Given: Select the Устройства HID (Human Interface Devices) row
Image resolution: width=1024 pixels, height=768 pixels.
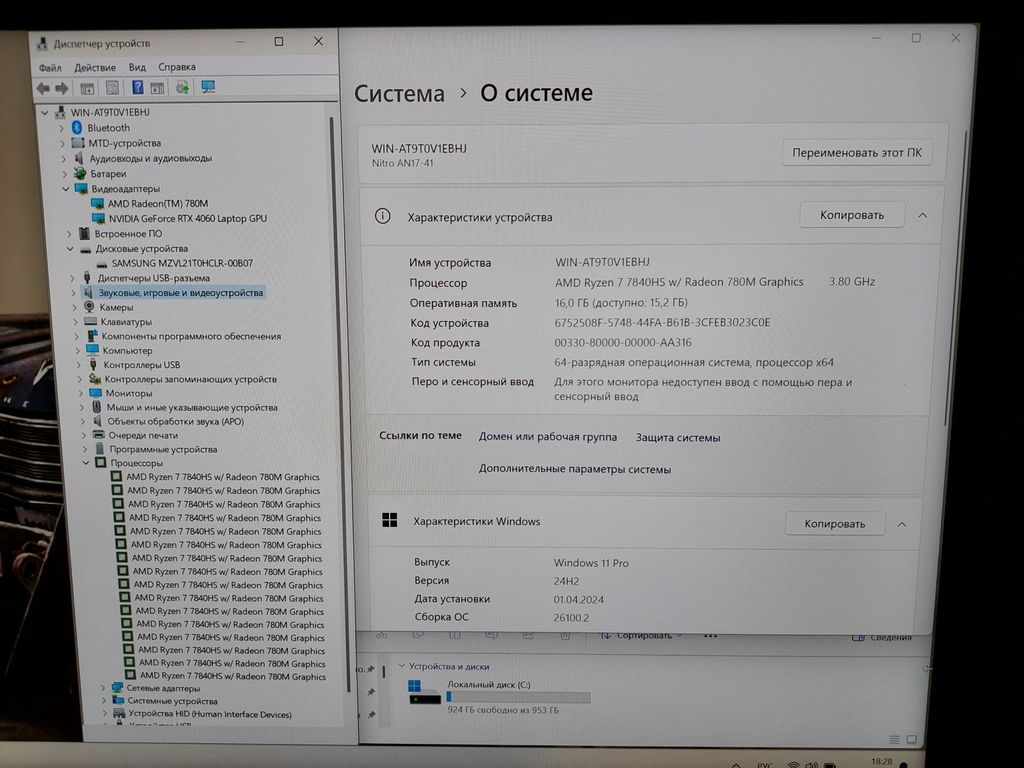Looking at the screenshot, I should point(210,714).
